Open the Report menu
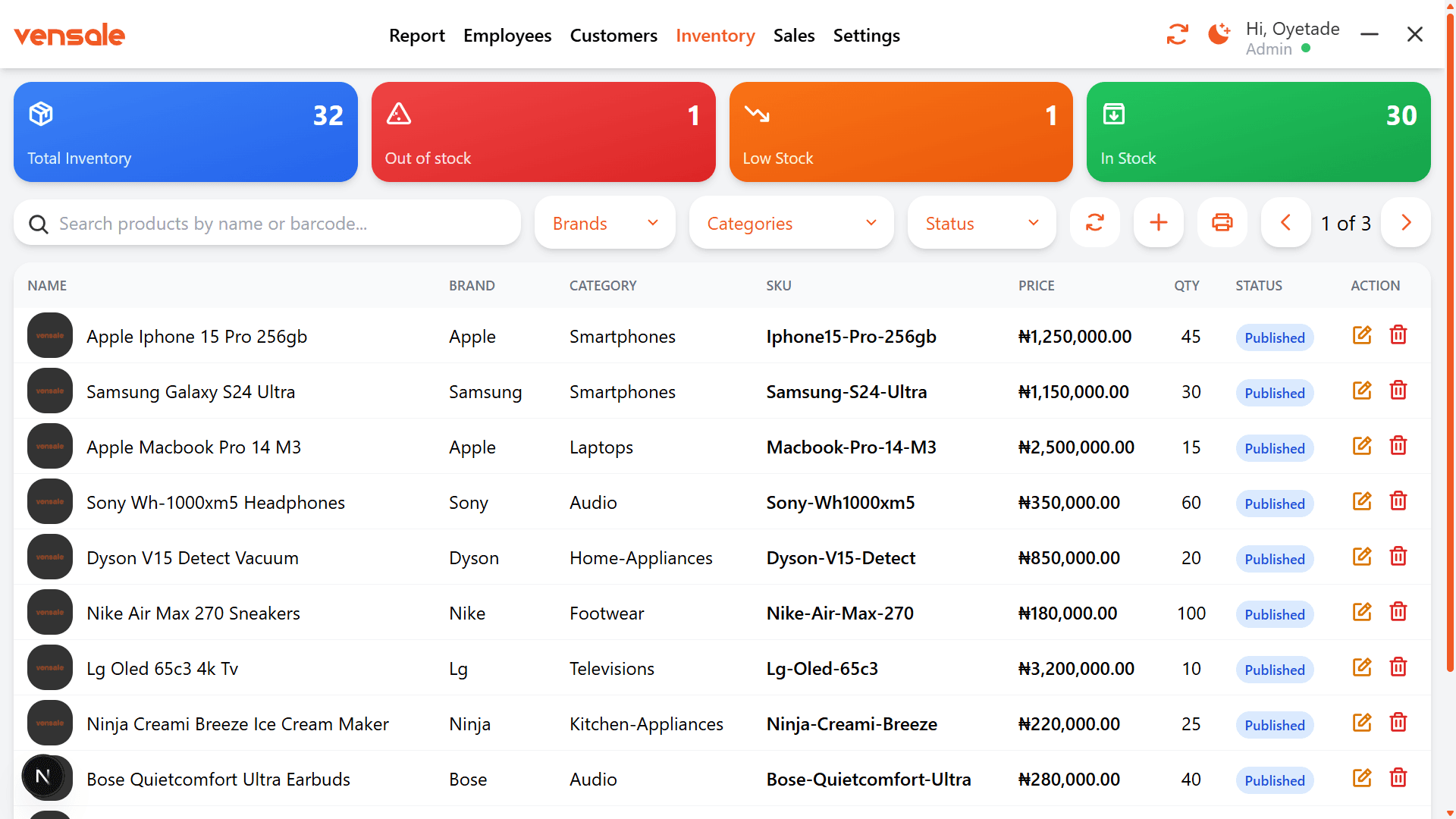The image size is (1456, 819). coord(416,36)
